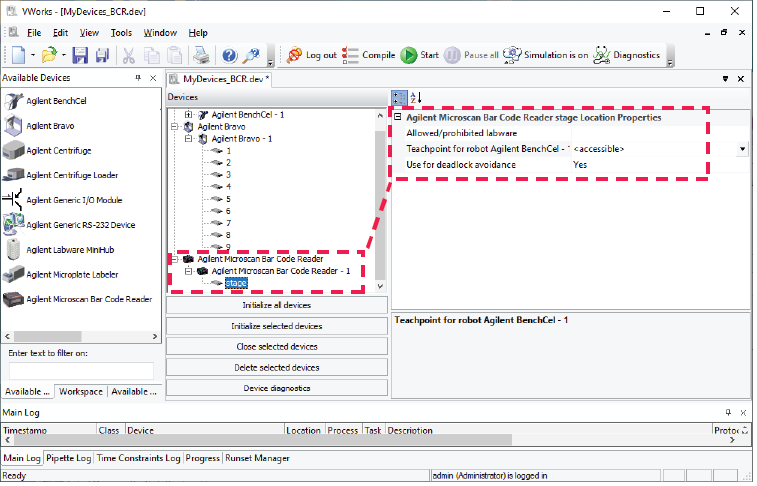Click the magnifier toolbar icon
The image size is (757, 486).
251,56
